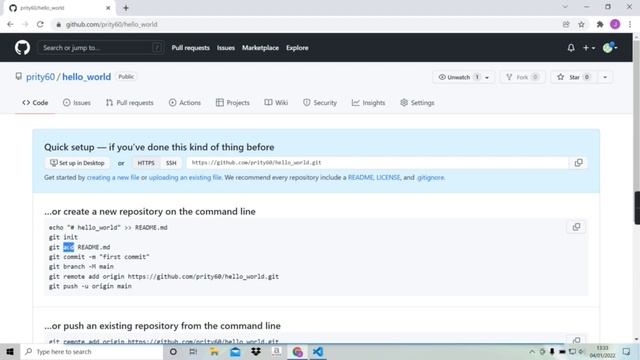Click the Search or jump to field
Image resolution: width=640 pixels, height=360 pixels.
click(101, 48)
